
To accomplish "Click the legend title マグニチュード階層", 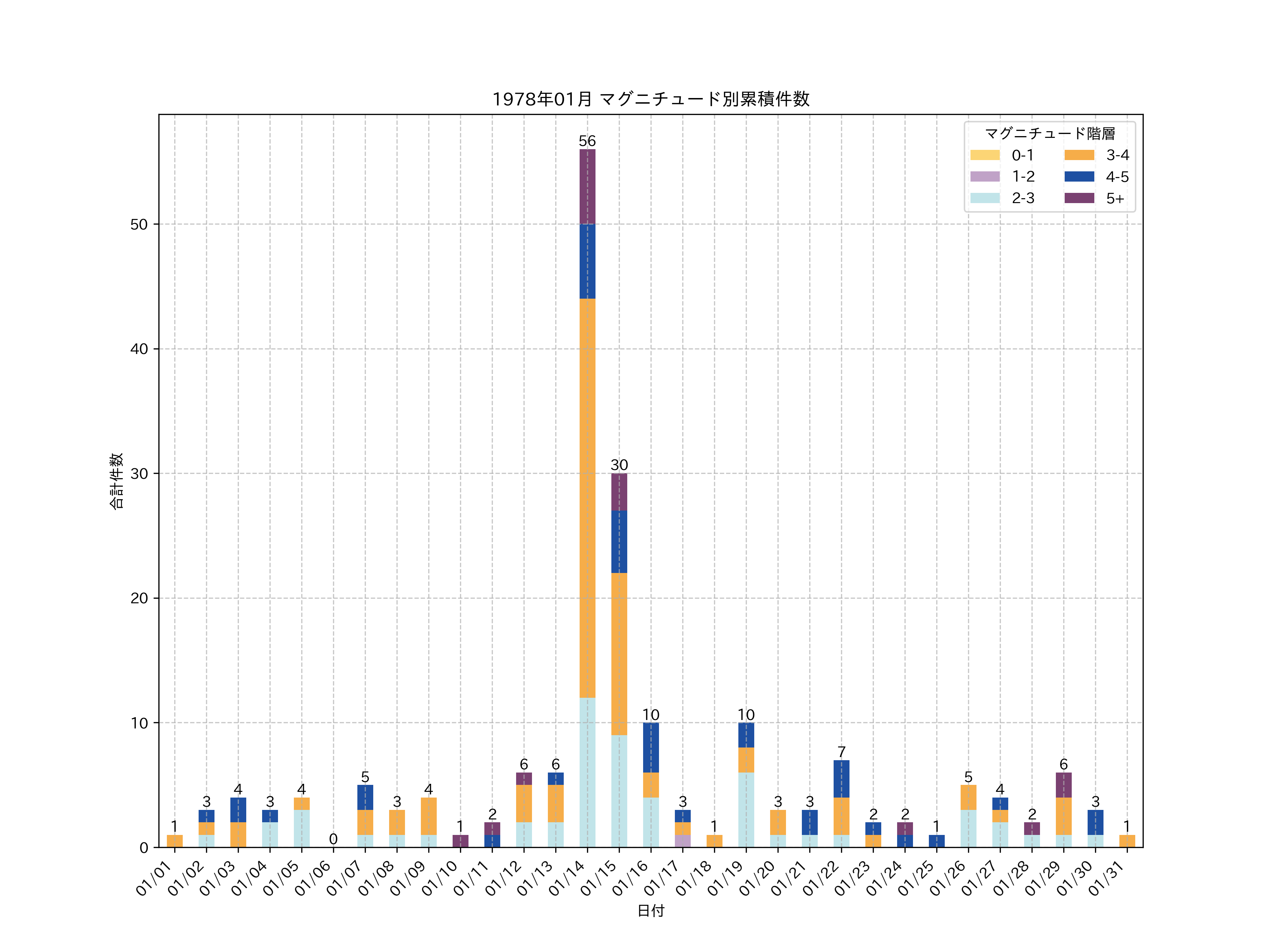I will coord(1050,133).
